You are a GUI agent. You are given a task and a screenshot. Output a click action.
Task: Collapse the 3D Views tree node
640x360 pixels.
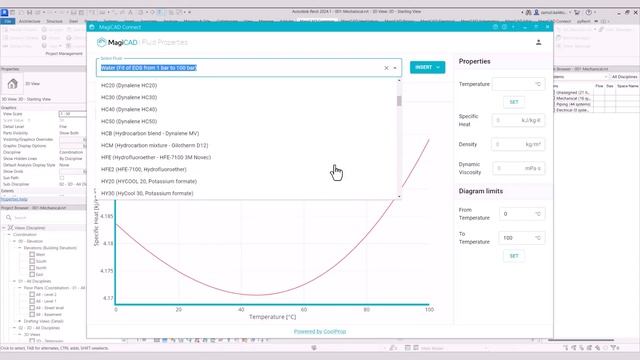20,334
